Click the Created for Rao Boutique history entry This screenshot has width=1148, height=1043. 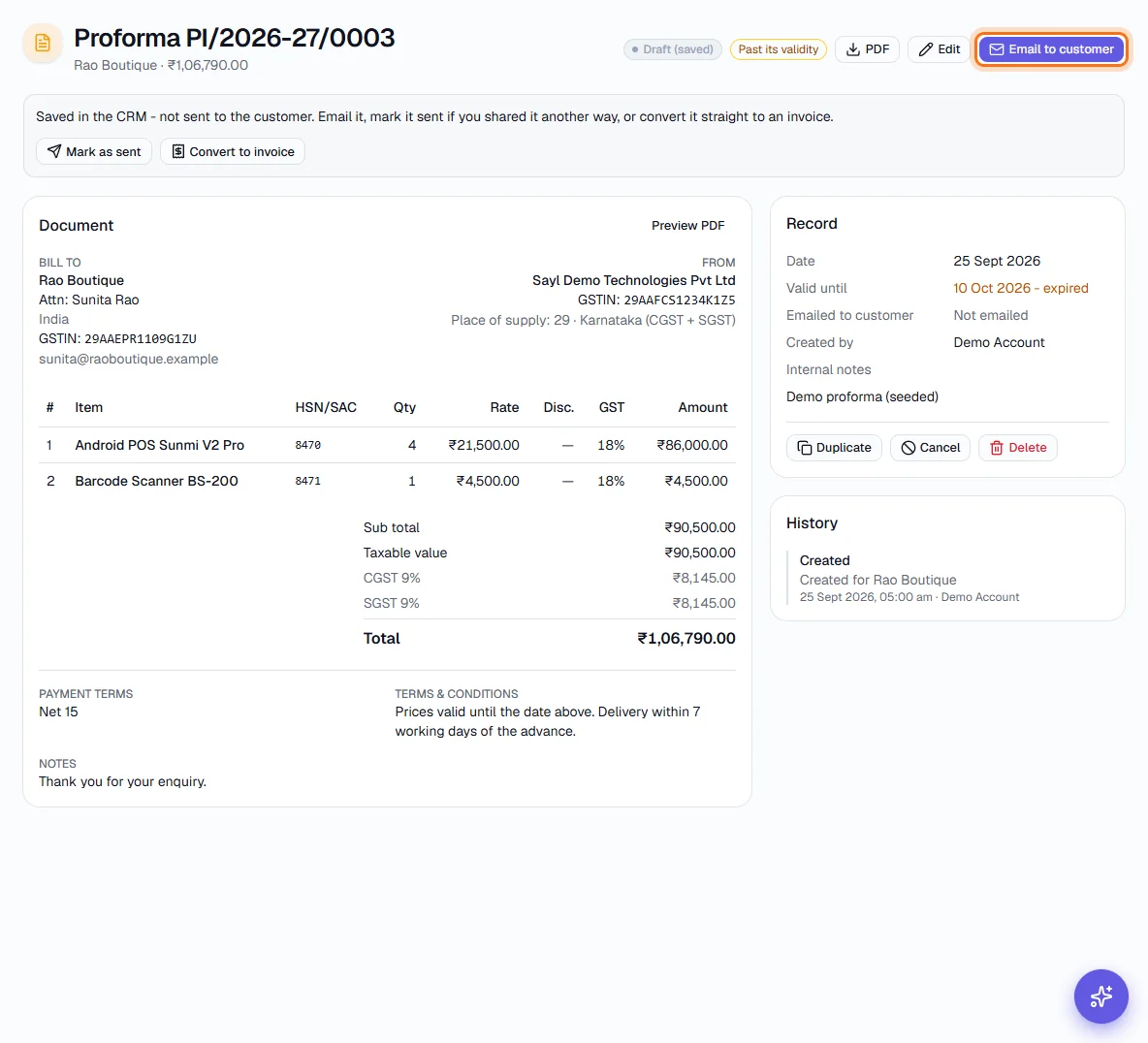tap(877, 580)
